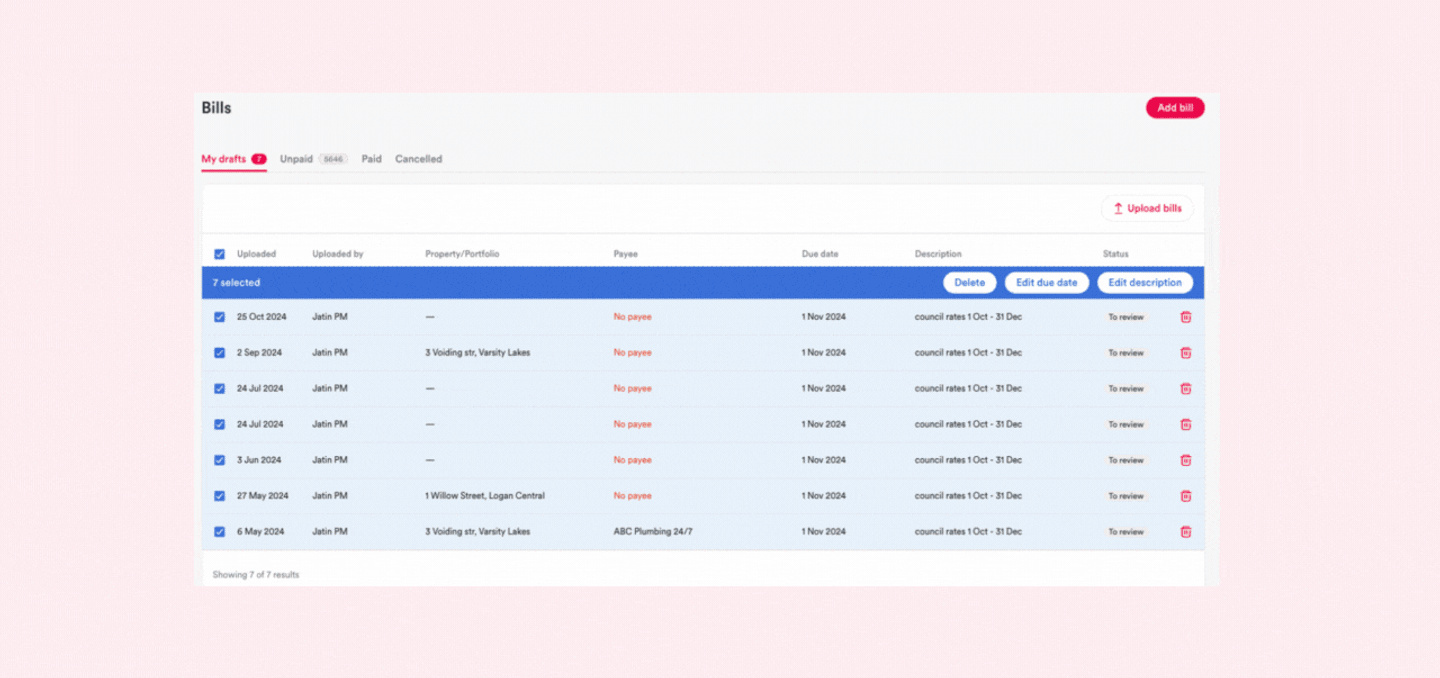The height and width of the screenshot is (678, 1440).
Task: Uncheck the 2 Sep 2024 bill checkbox
Action: pos(219,353)
